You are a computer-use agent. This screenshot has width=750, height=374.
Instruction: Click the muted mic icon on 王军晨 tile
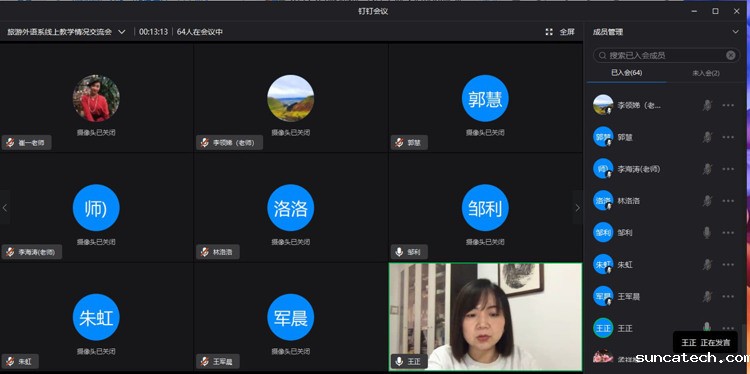click(x=204, y=362)
